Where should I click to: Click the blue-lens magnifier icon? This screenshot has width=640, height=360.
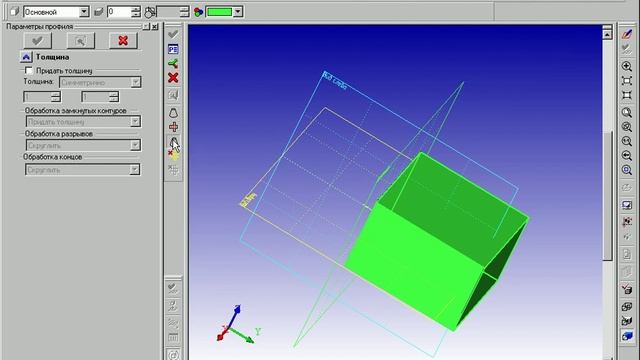pos(627,170)
